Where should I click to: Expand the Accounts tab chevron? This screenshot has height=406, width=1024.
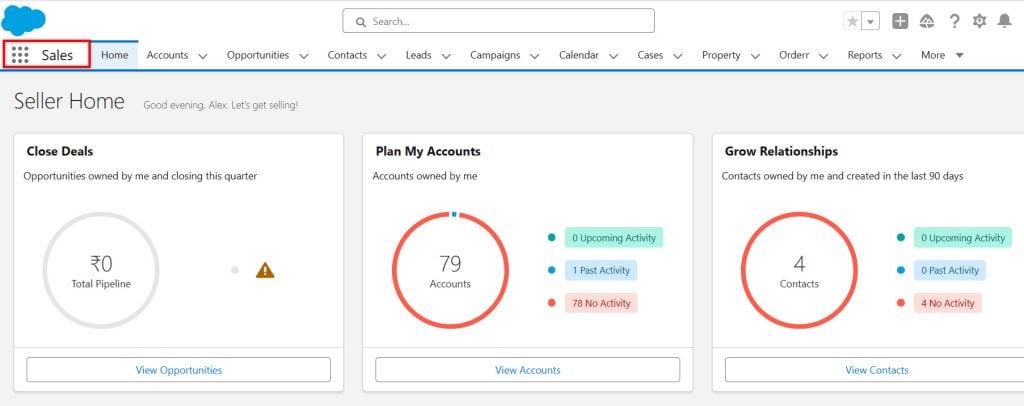(x=202, y=56)
